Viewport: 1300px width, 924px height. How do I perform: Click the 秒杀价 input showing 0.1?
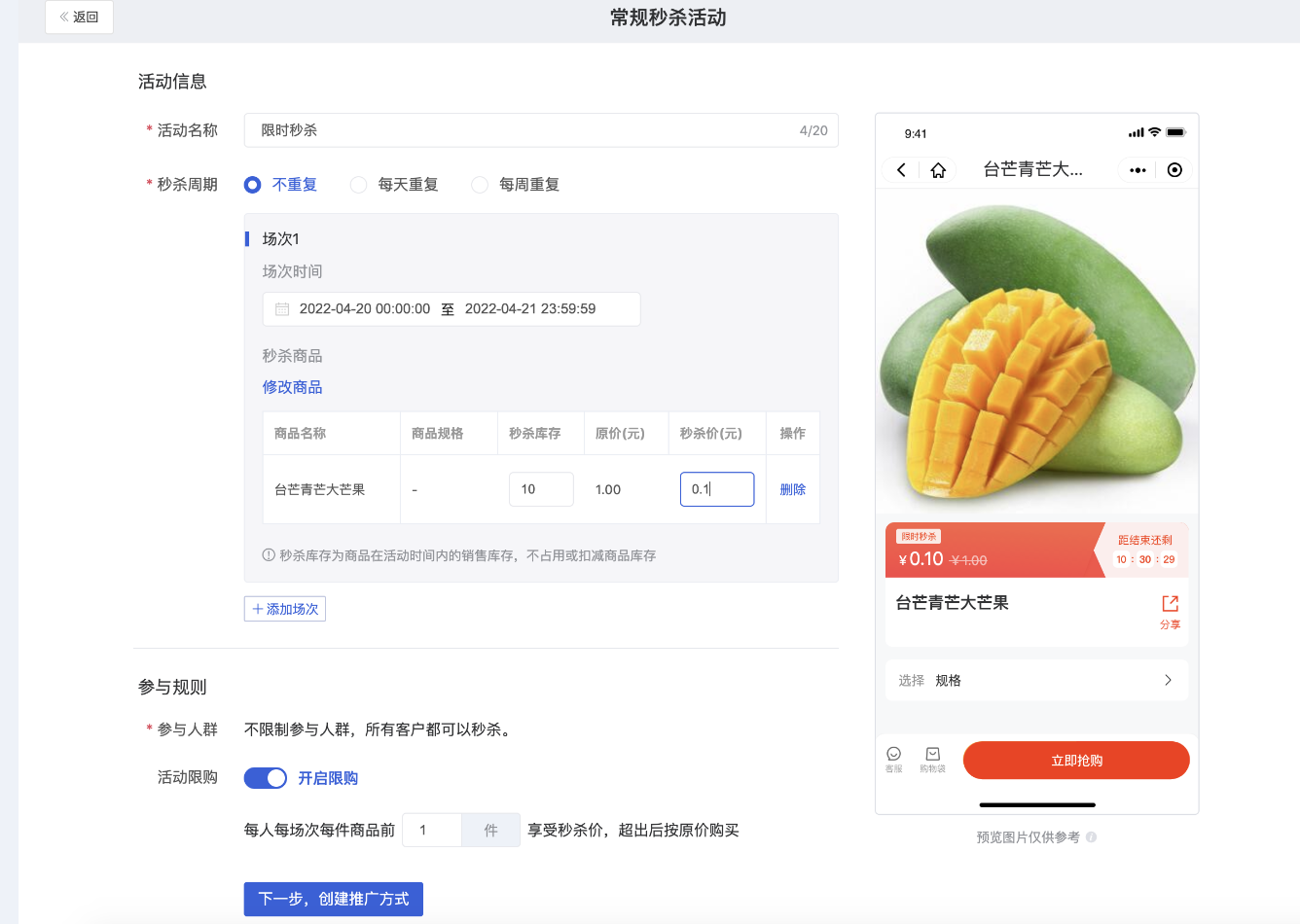pos(717,489)
